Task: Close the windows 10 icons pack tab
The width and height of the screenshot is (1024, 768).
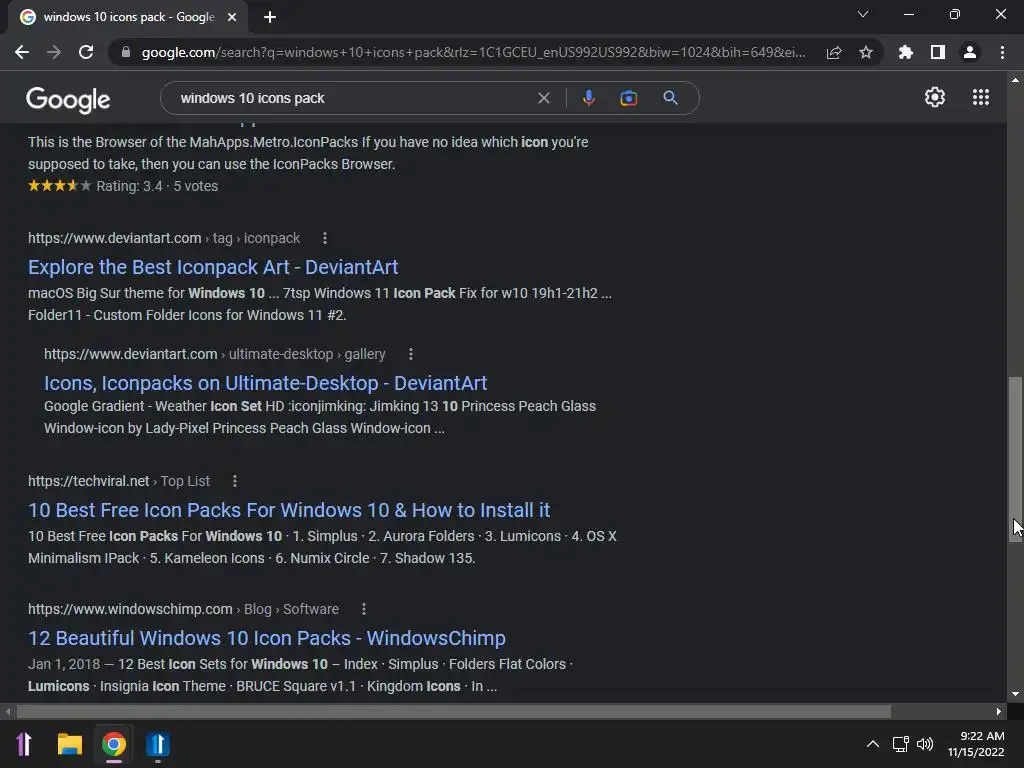Action: 232,17
